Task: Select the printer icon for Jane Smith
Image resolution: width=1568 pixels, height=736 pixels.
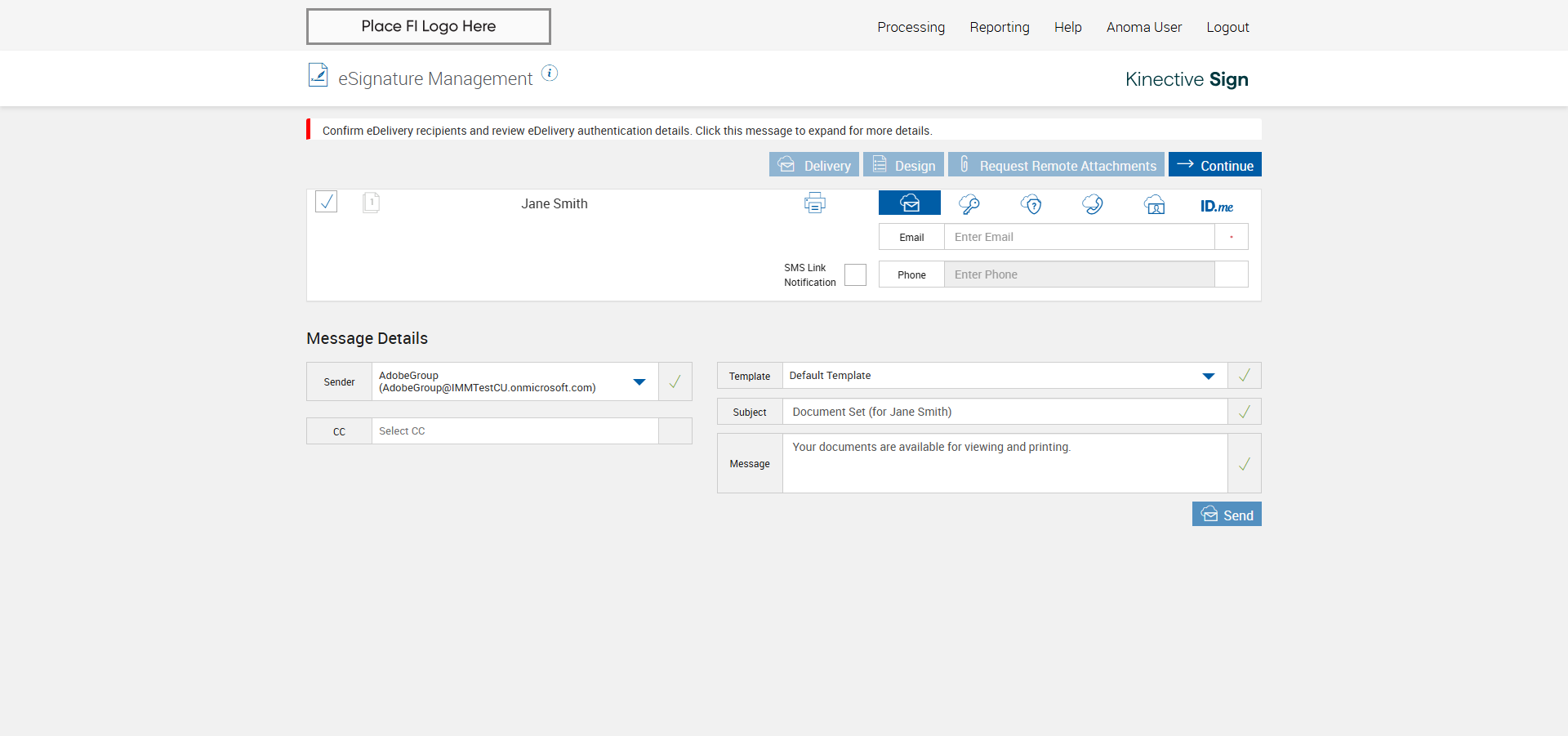Action: coord(814,203)
